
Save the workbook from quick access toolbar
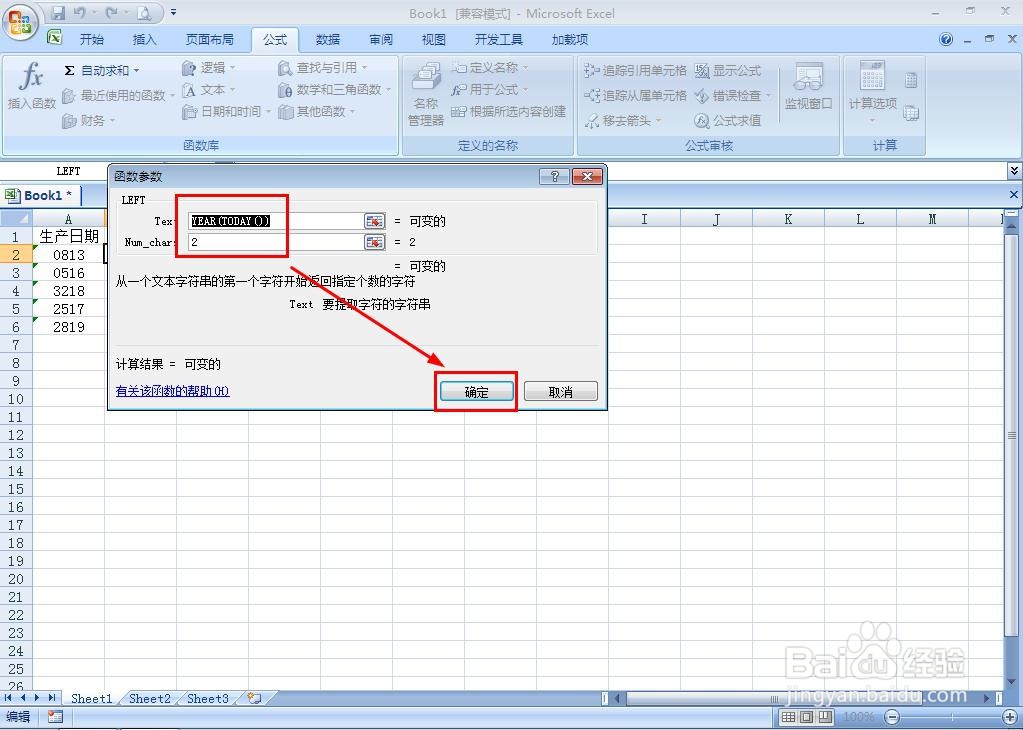coord(58,12)
